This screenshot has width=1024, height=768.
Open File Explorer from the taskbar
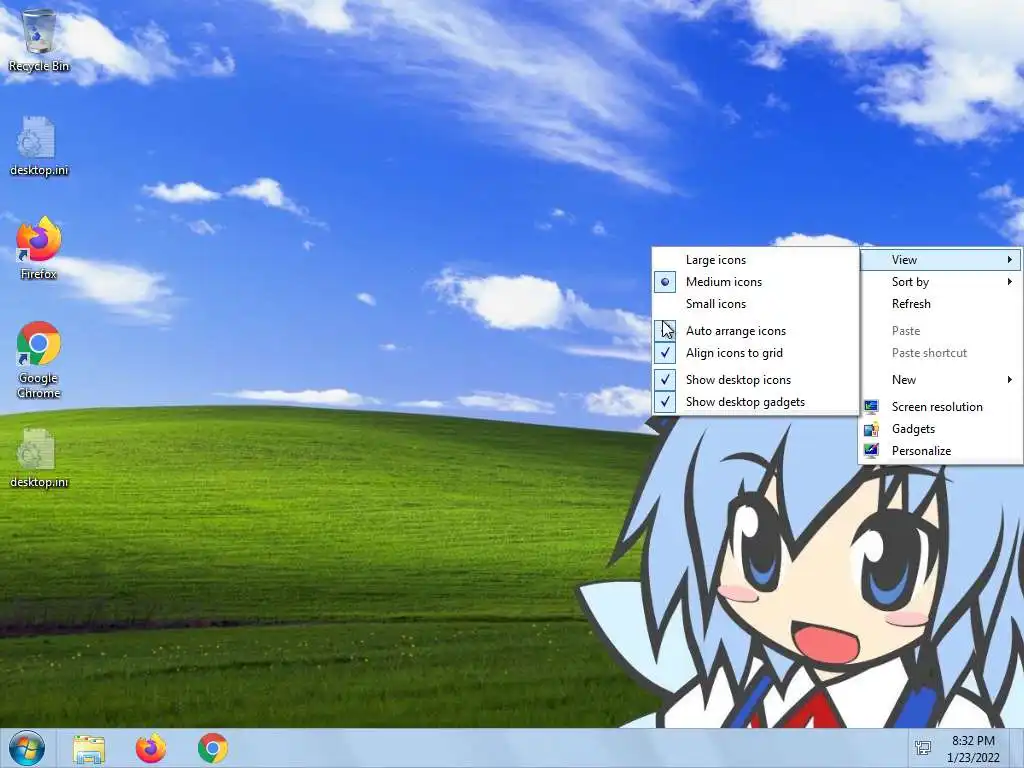tap(89, 748)
